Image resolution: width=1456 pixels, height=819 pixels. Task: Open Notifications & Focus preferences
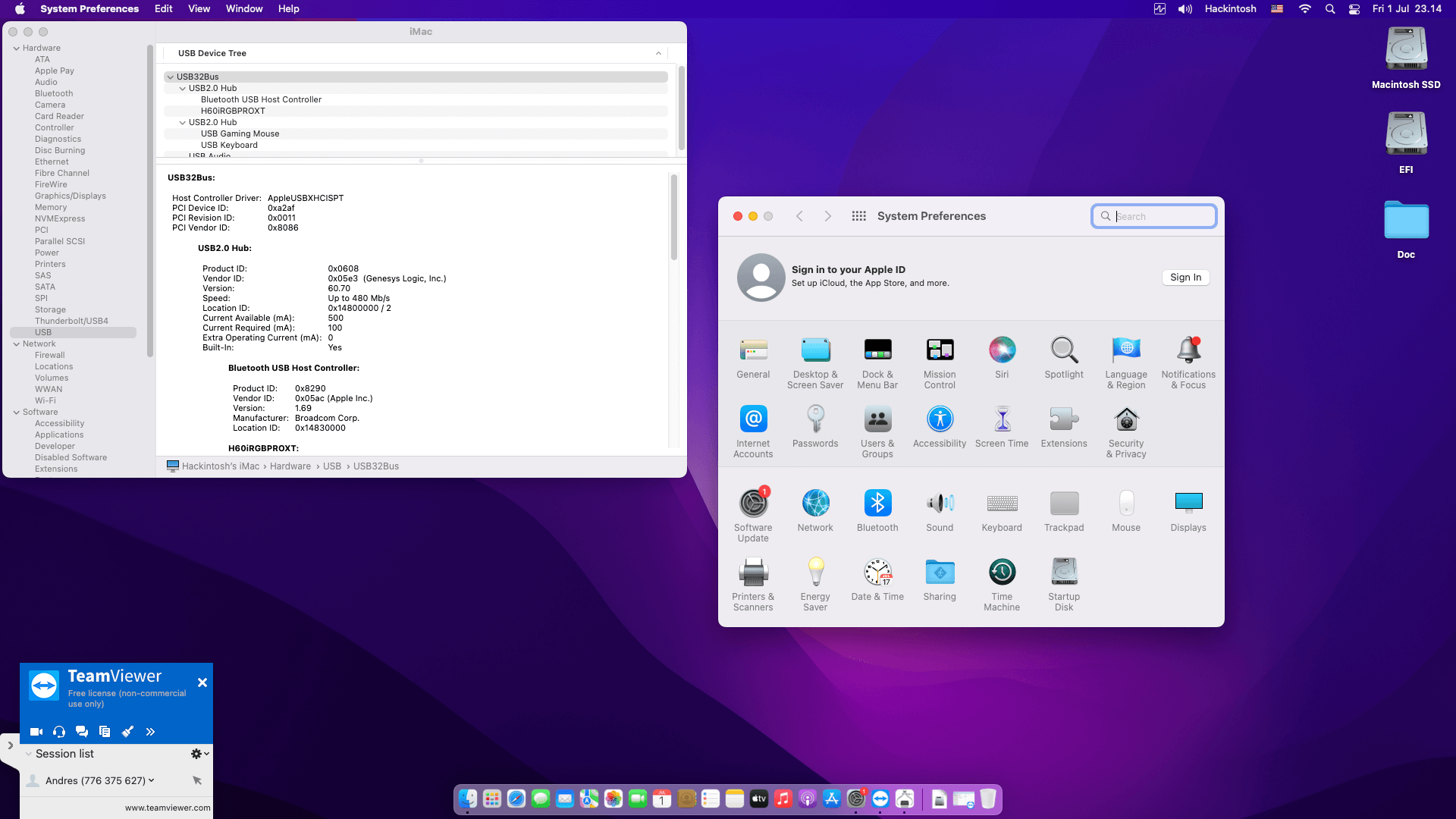click(1188, 363)
